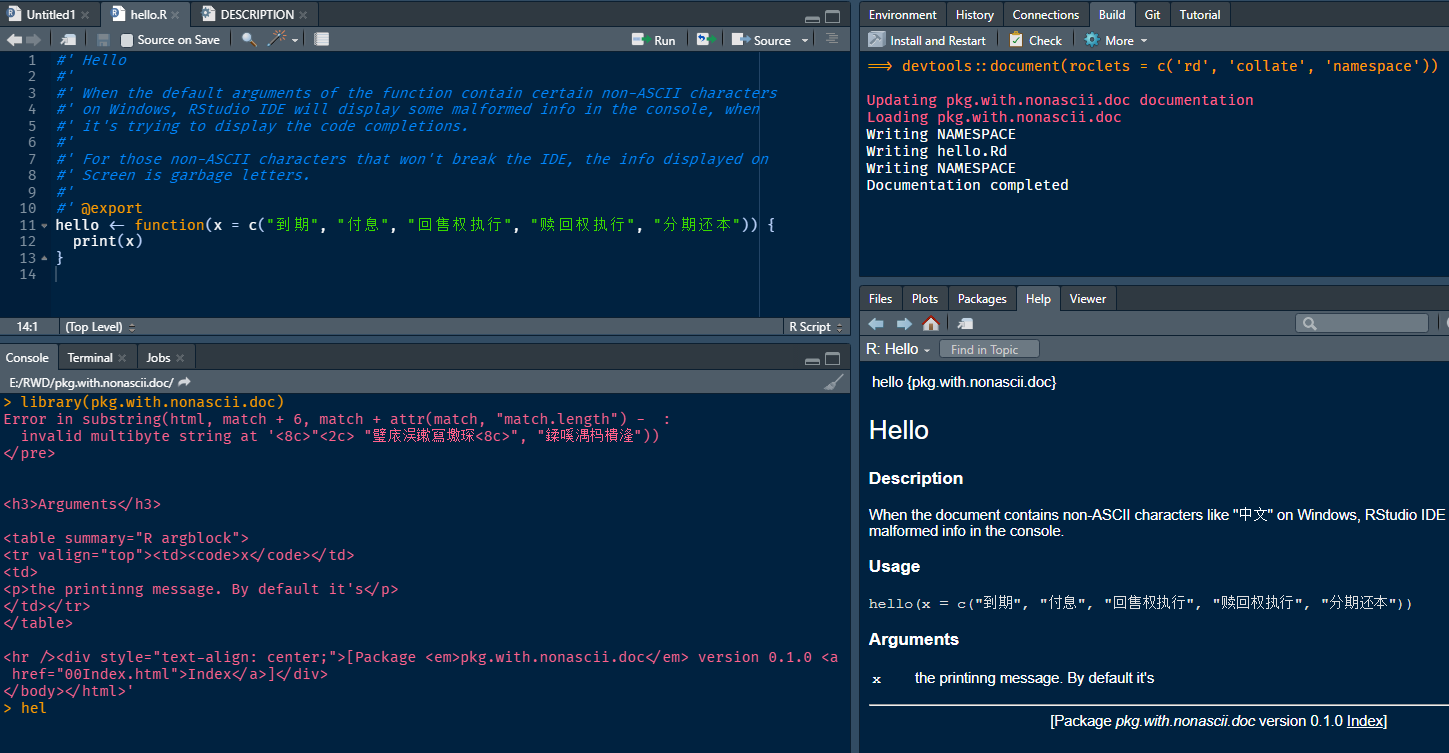The width and height of the screenshot is (1449, 753).
Task: Open the Source dropdown arrow
Action: (805, 39)
